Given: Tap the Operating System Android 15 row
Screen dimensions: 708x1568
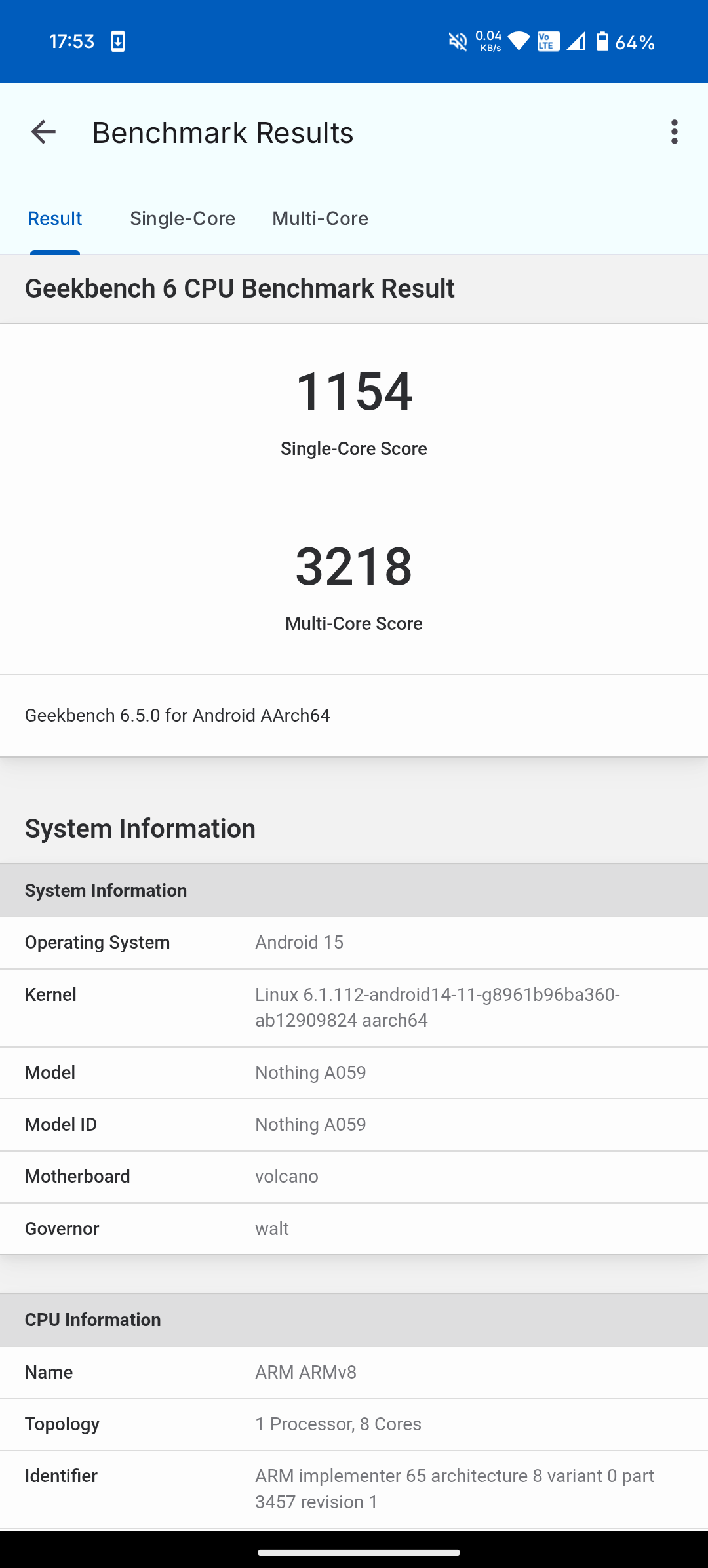Looking at the screenshot, I should coord(354,942).
